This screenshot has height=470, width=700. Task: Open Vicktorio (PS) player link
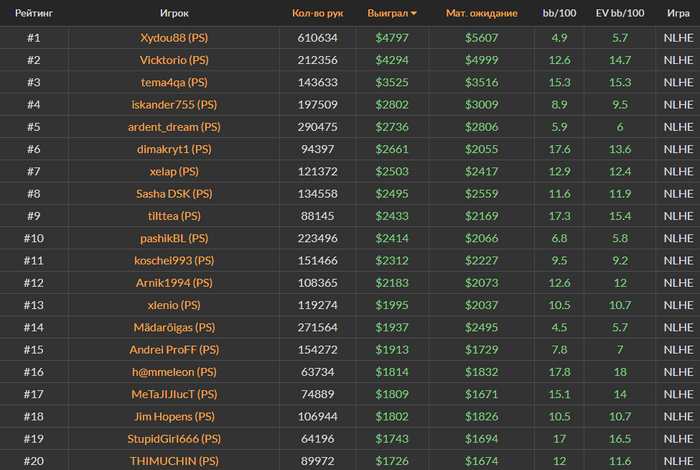(174, 60)
